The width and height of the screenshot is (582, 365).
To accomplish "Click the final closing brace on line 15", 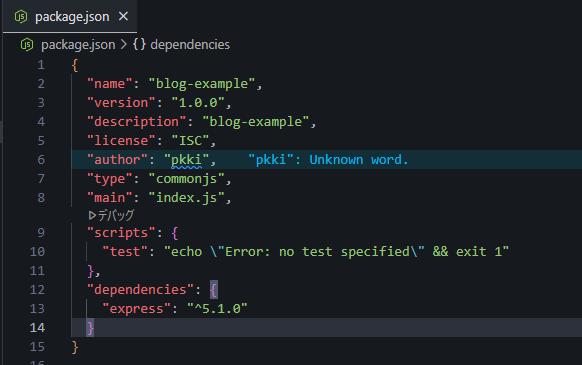I will [75, 347].
